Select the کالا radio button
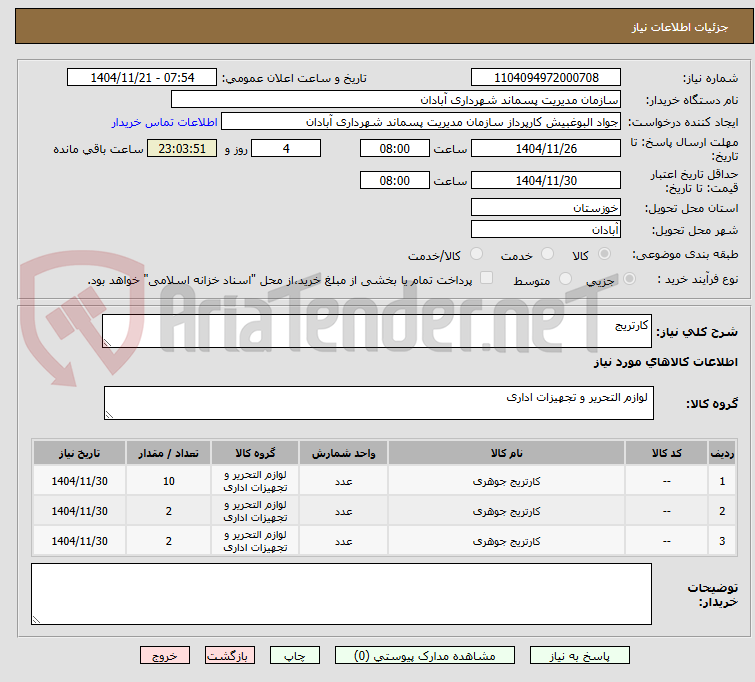The height and width of the screenshot is (682, 755). pos(604,254)
